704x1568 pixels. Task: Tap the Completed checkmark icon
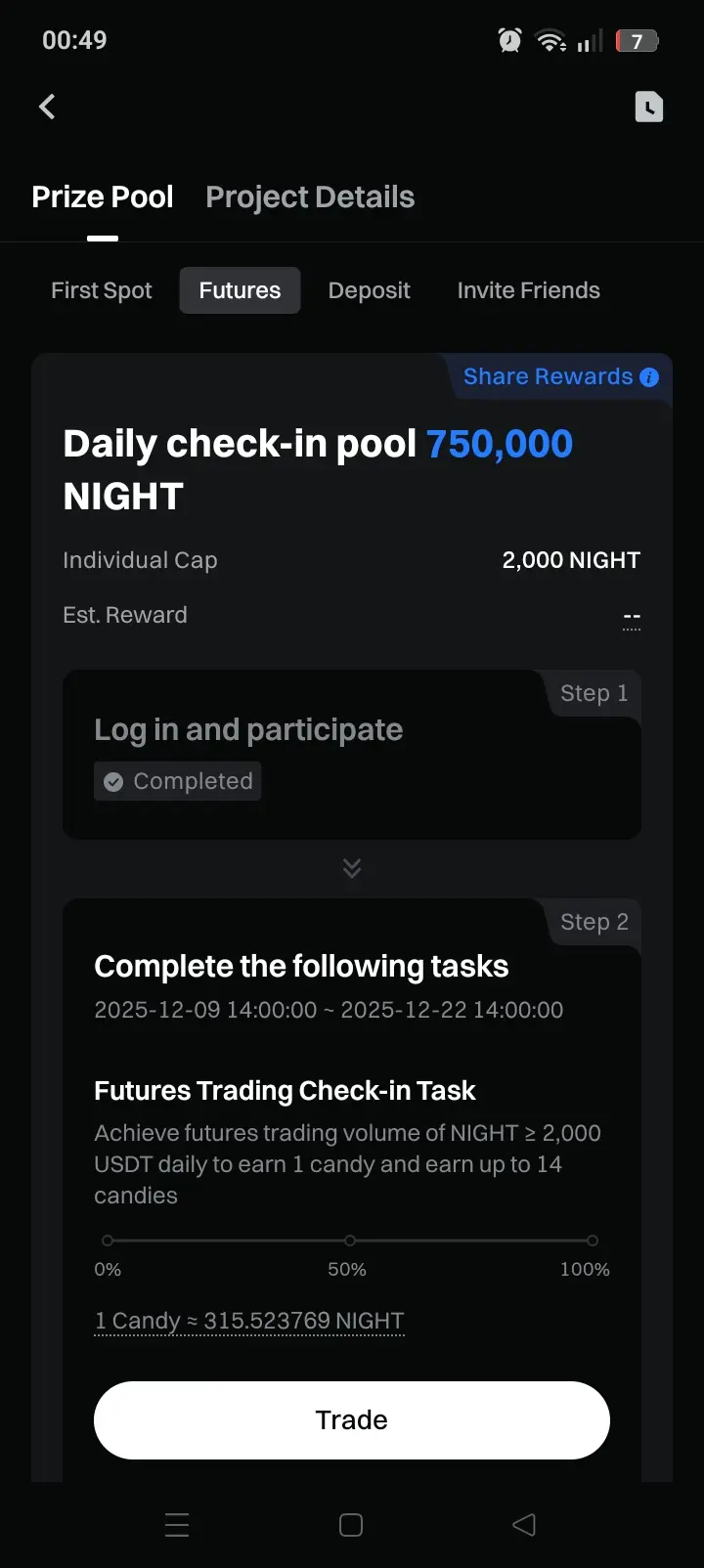click(113, 781)
